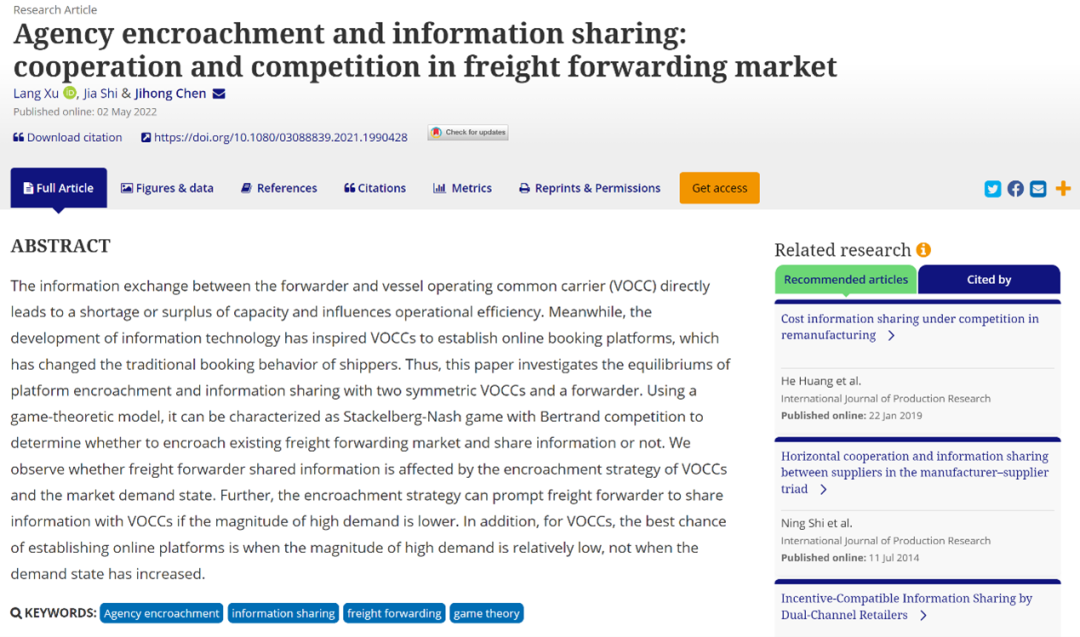This screenshot has height=637, width=1080.
Task: Expand chevron after 'remanufacturing' article title
Action: [891, 336]
